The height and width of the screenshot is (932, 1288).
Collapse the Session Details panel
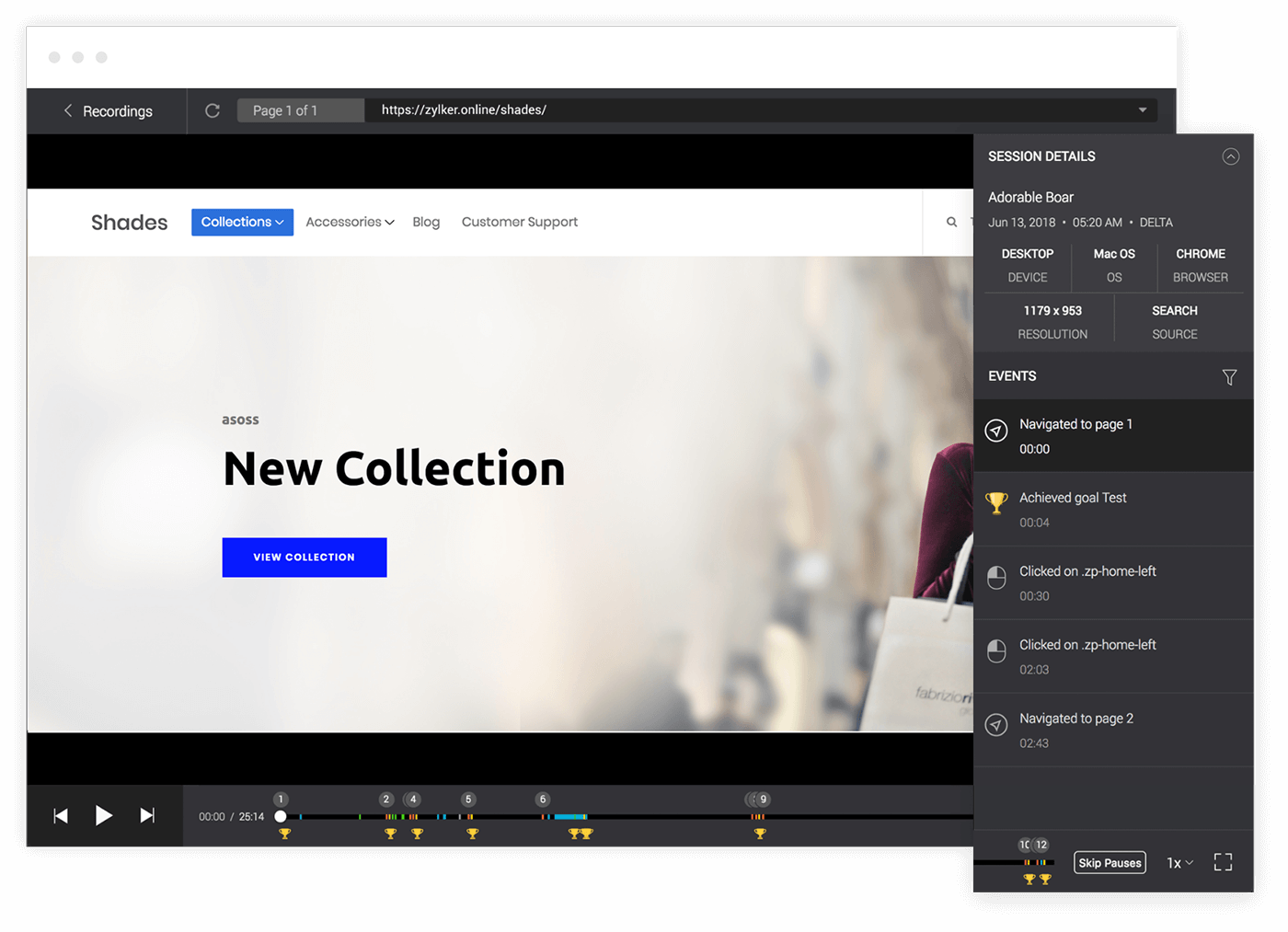click(1230, 156)
